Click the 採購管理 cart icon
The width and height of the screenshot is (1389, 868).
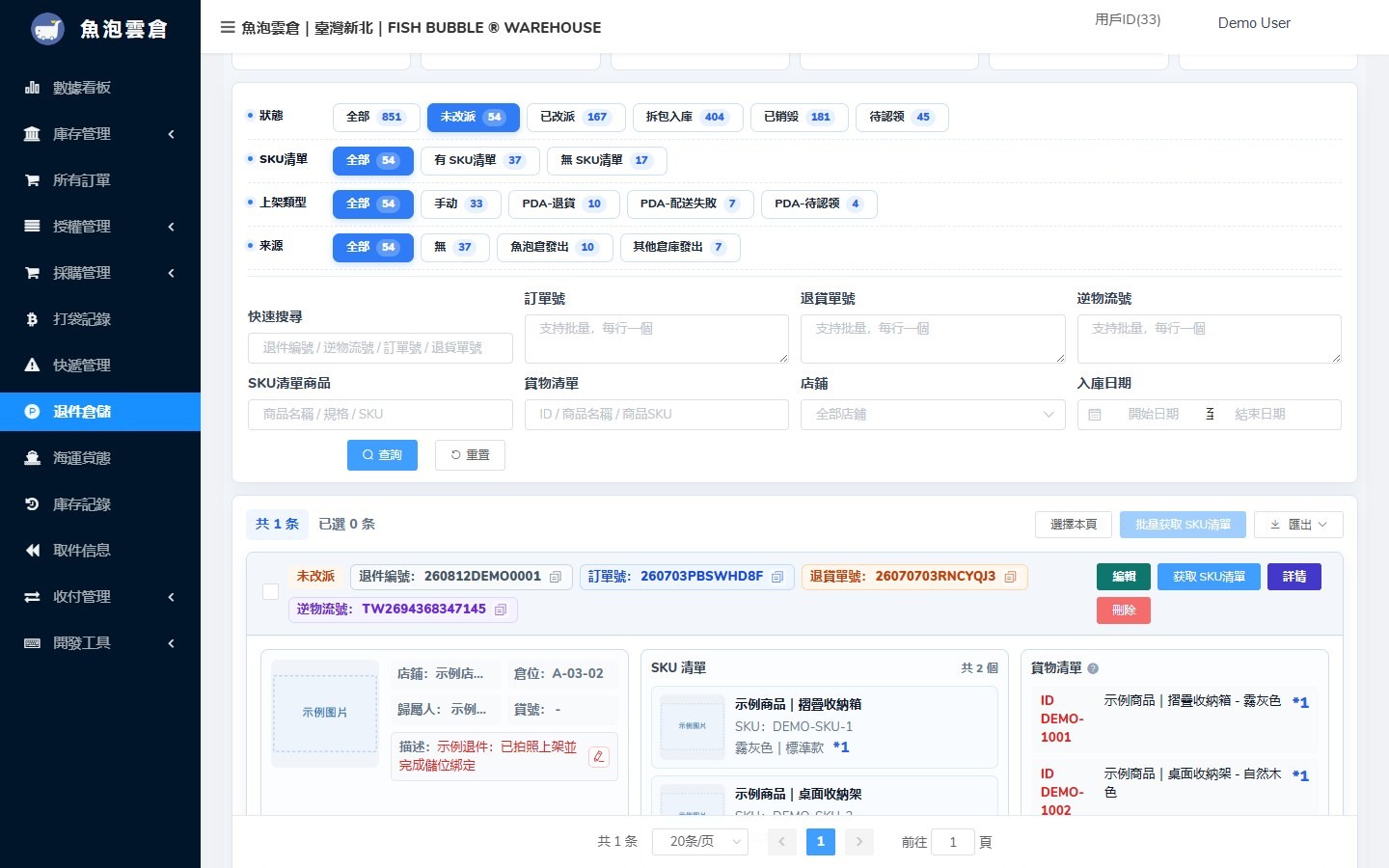[x=32, y=273]
